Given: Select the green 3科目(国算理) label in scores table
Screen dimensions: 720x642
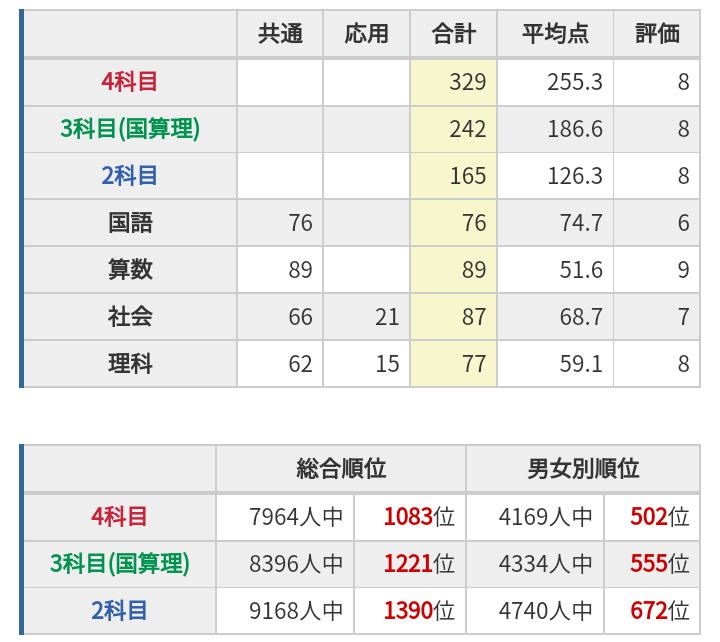Looking at the screenshot, I should pos(130,129).
